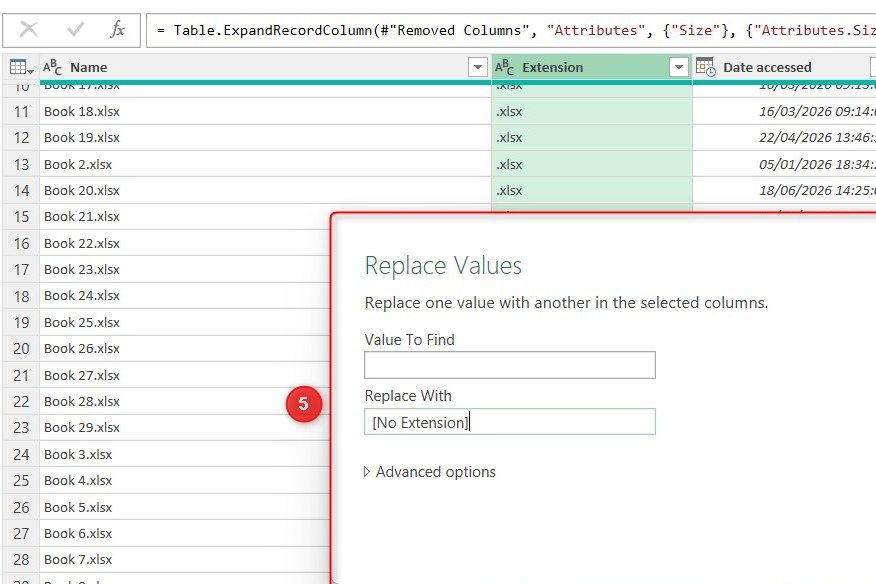Select cell Book 21.xlsx
Screen dimensions: 876x584
(x=185, y=216)
